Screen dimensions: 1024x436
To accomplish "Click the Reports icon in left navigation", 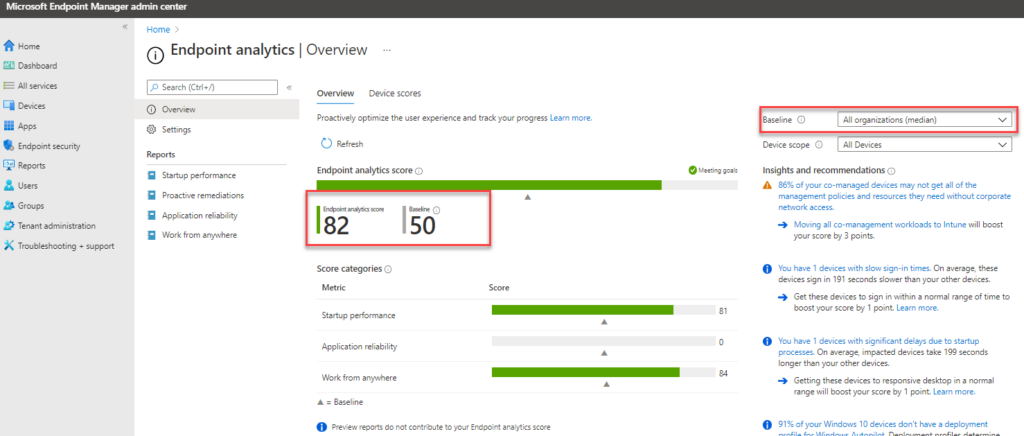I will (8, 165).
